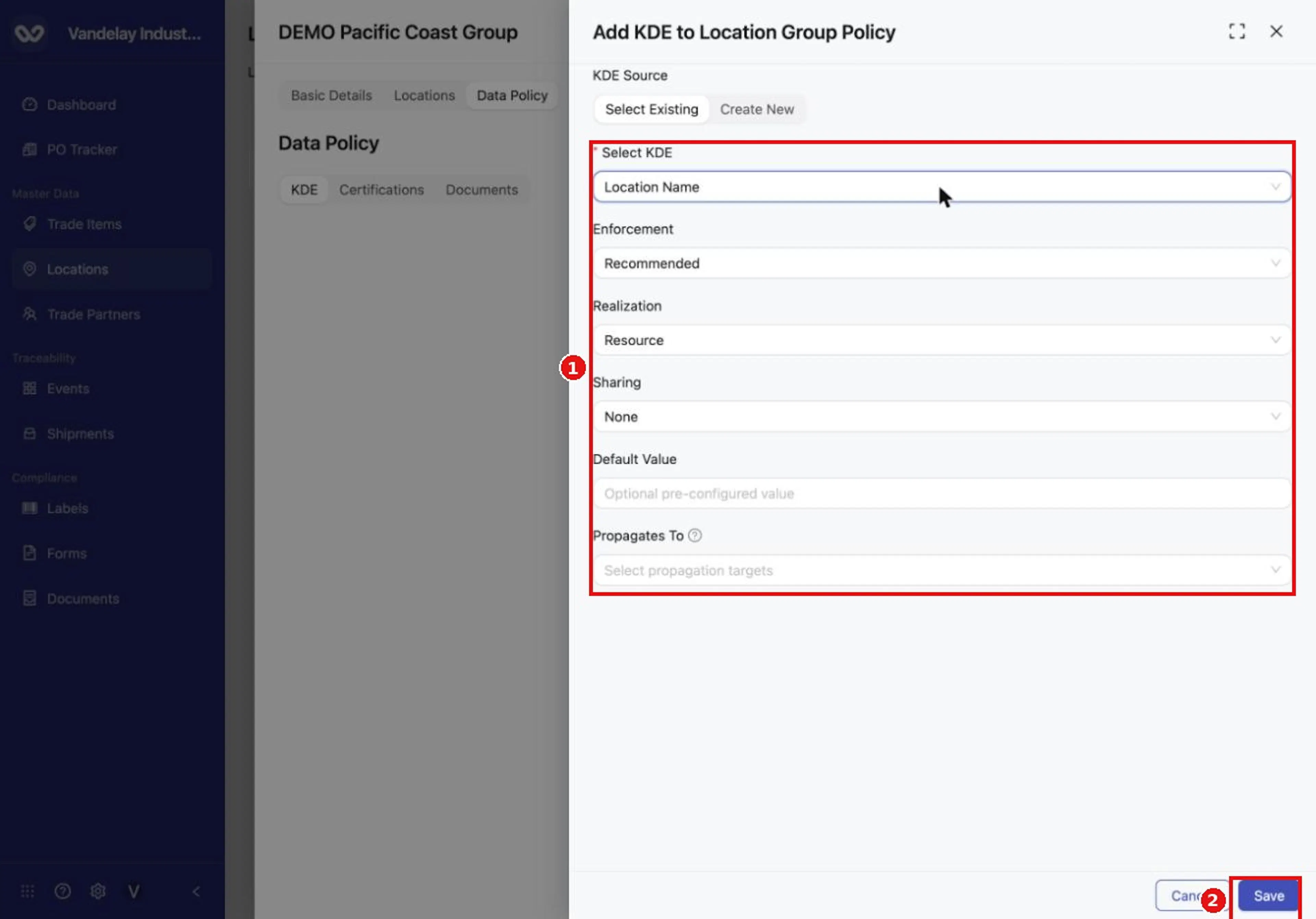The image size is (1316, 919).
Task: Go to Trade Partners in sidebar
Action: tap(94, 314)
